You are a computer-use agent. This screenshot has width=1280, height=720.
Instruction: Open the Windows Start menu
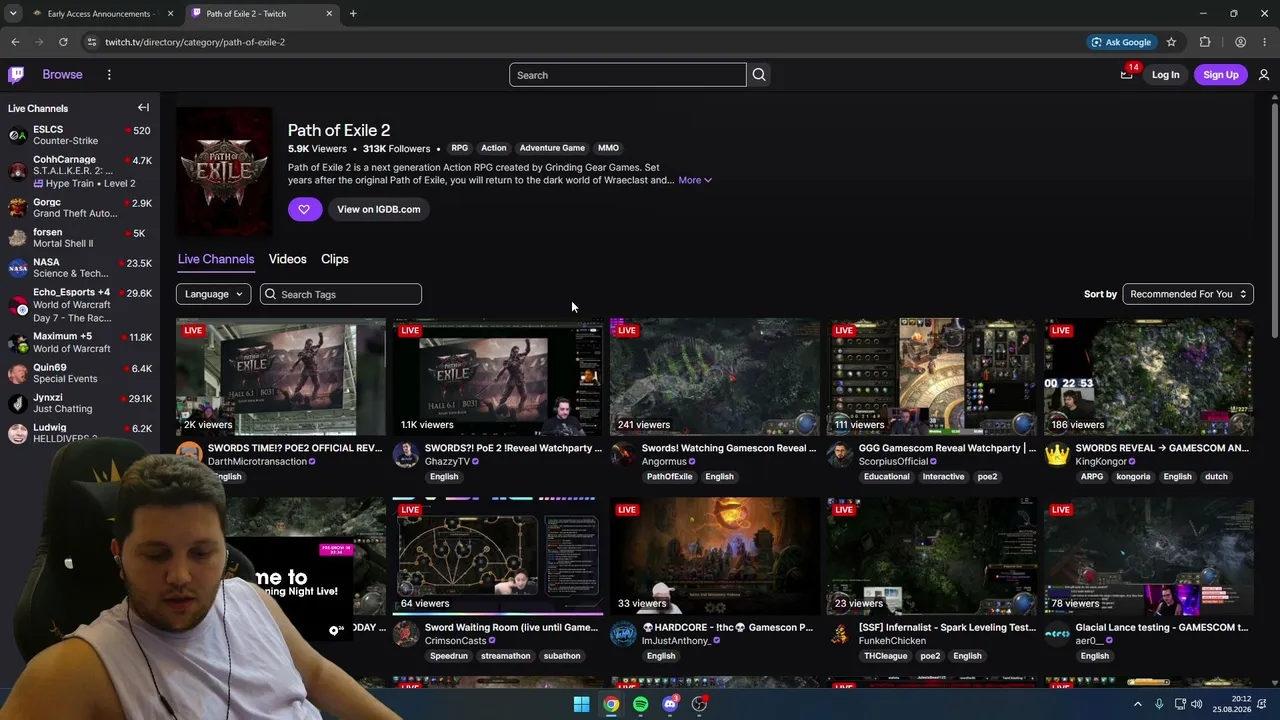581,704
